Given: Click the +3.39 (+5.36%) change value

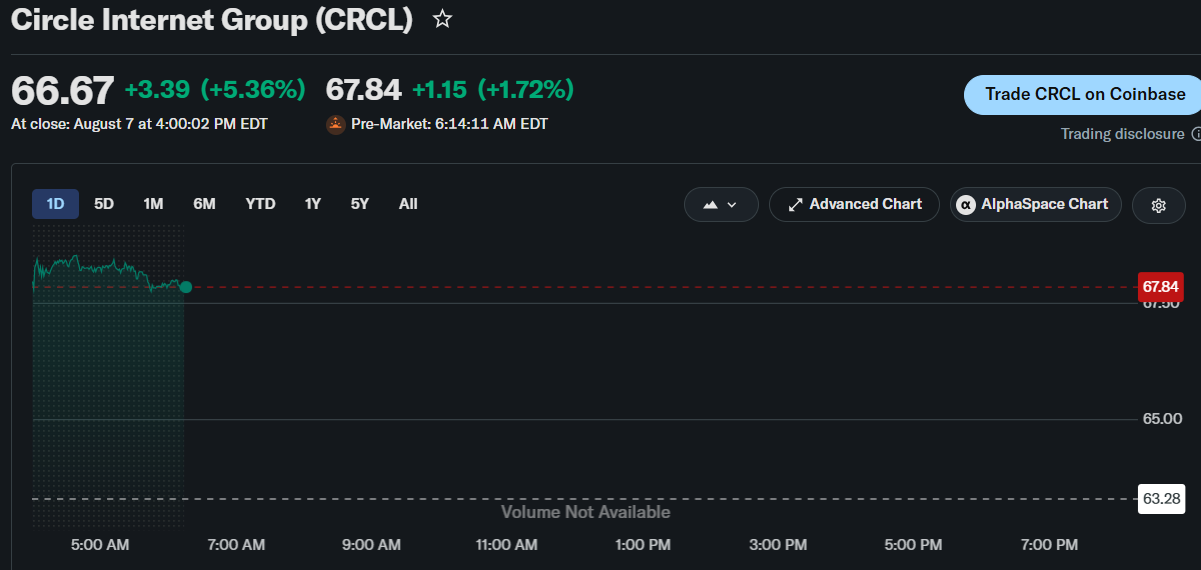Looking at the screenshot, I should 215,90.
